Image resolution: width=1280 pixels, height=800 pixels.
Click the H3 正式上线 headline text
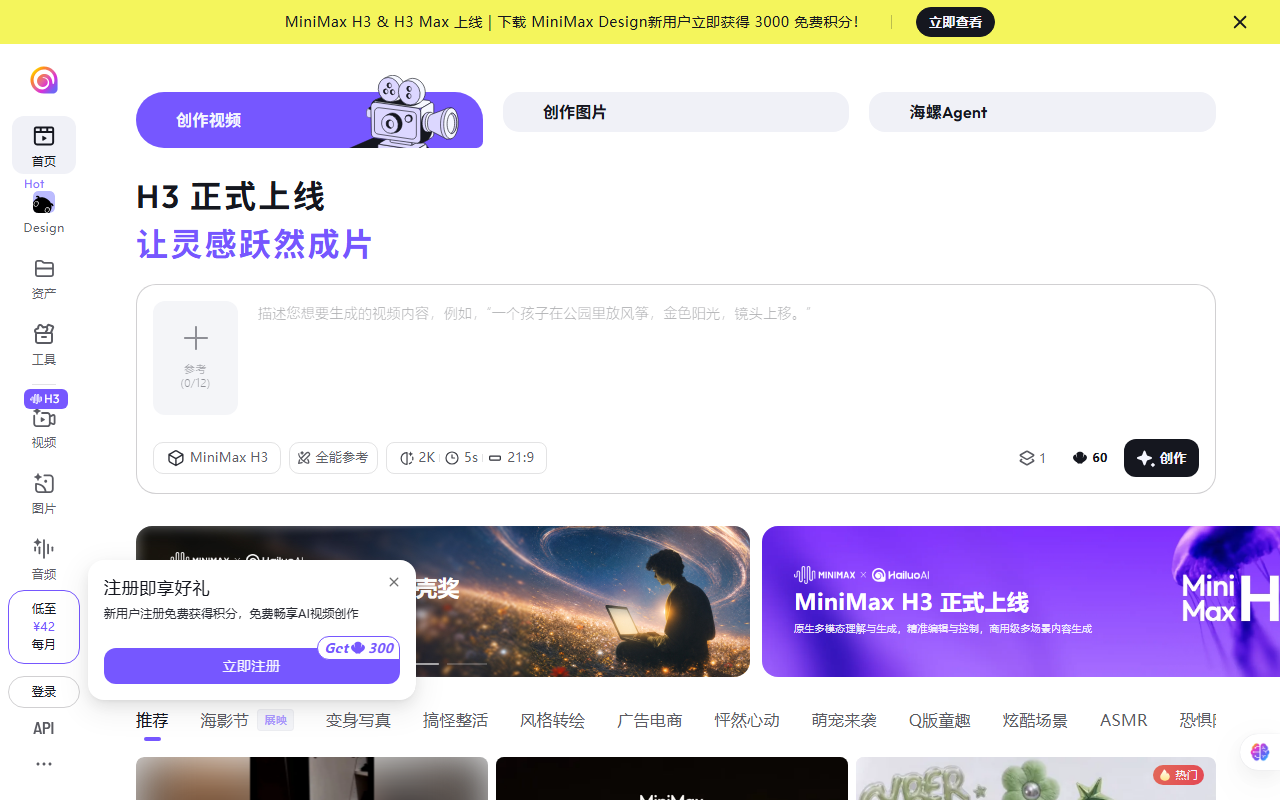click(231, 197)
